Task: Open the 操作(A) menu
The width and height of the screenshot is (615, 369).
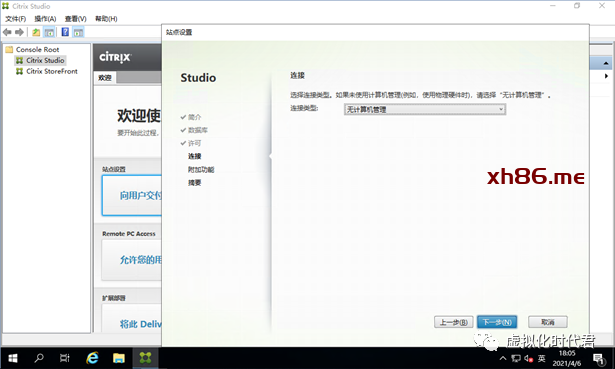Action: click(45, 19)
